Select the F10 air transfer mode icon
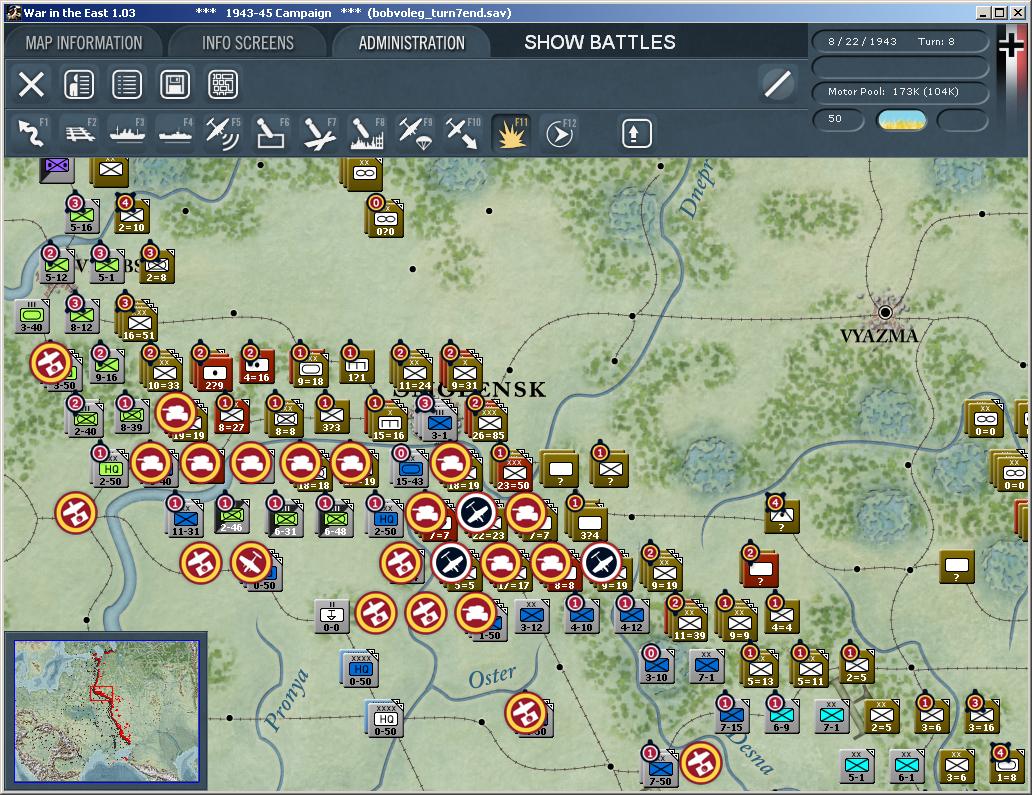Image resolution: width=1032 pixels, height=795 pixels. pyautogui.click(x=463, y=132)
